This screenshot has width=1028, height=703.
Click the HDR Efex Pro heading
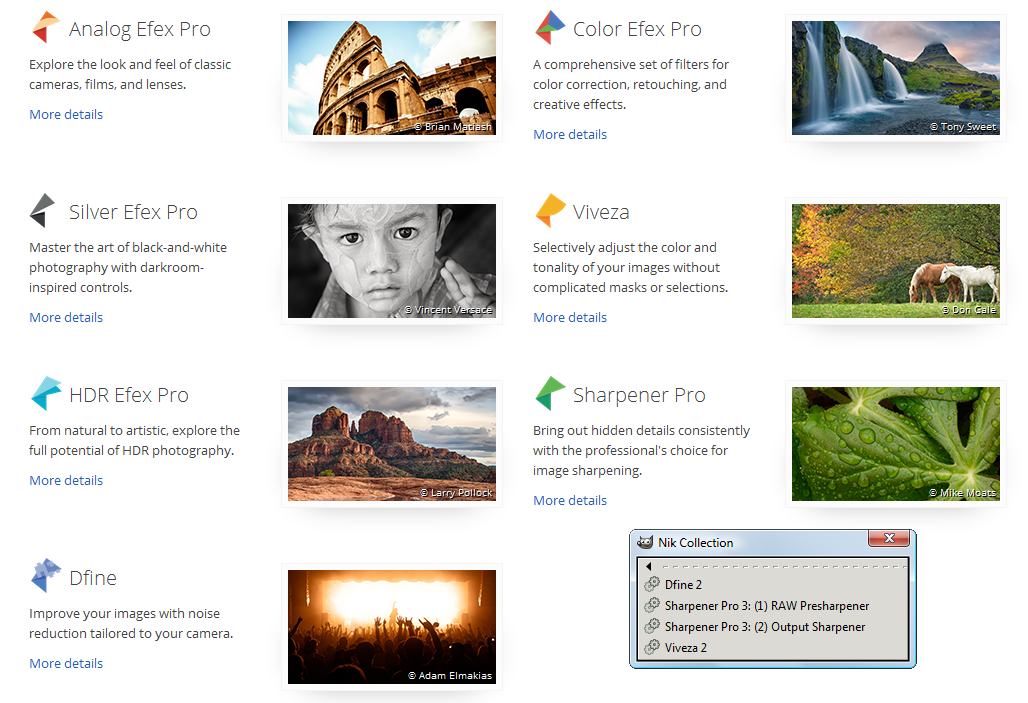coord(129,395)
